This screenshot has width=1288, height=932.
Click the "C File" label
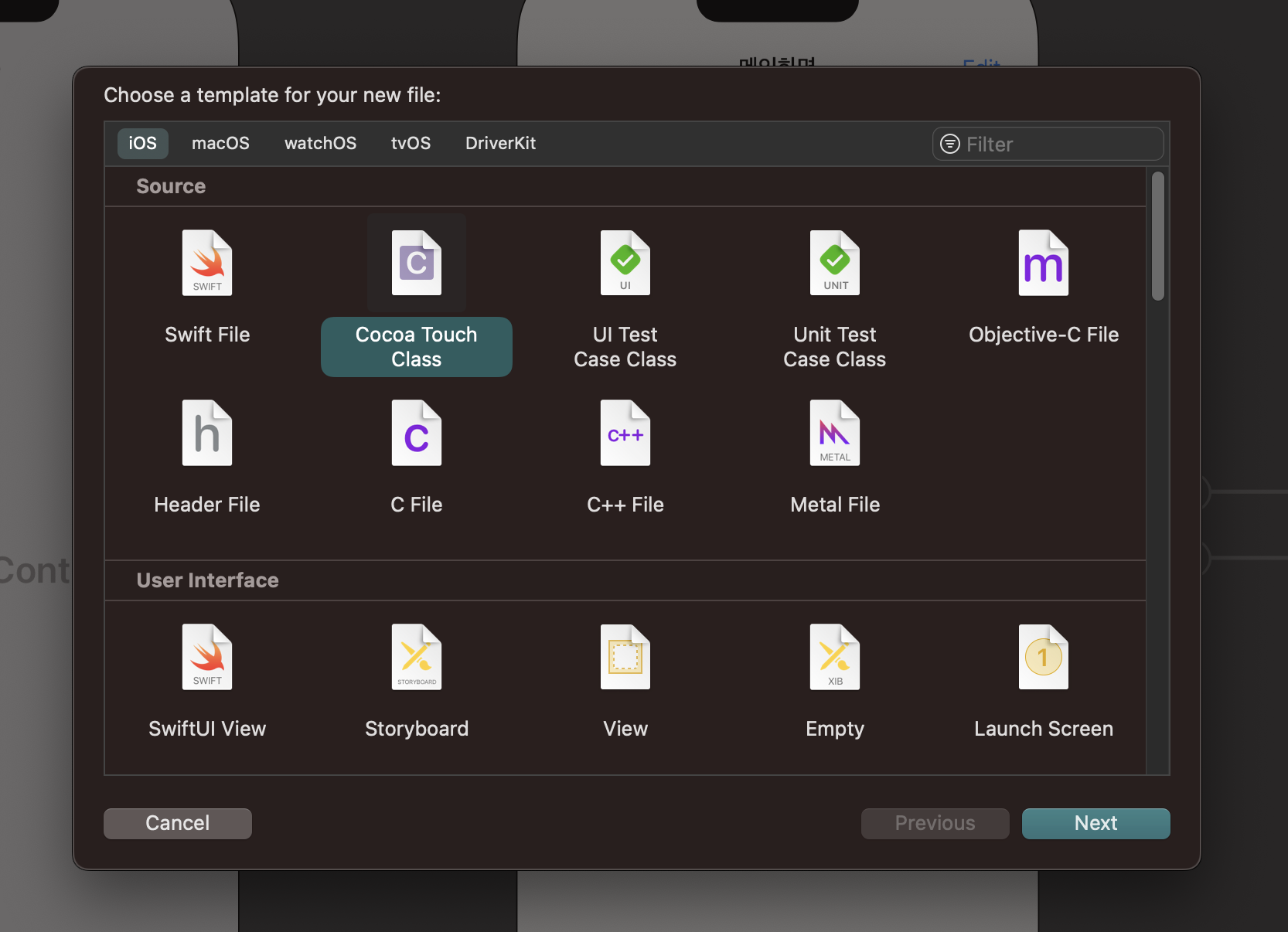(x=417, y=505)
